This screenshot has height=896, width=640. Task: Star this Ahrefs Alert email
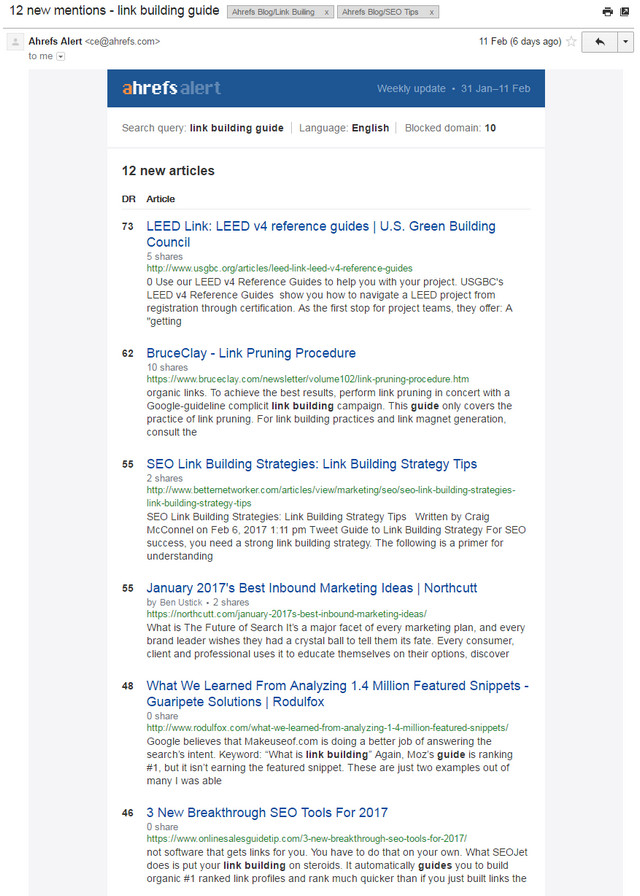[571, 42]
